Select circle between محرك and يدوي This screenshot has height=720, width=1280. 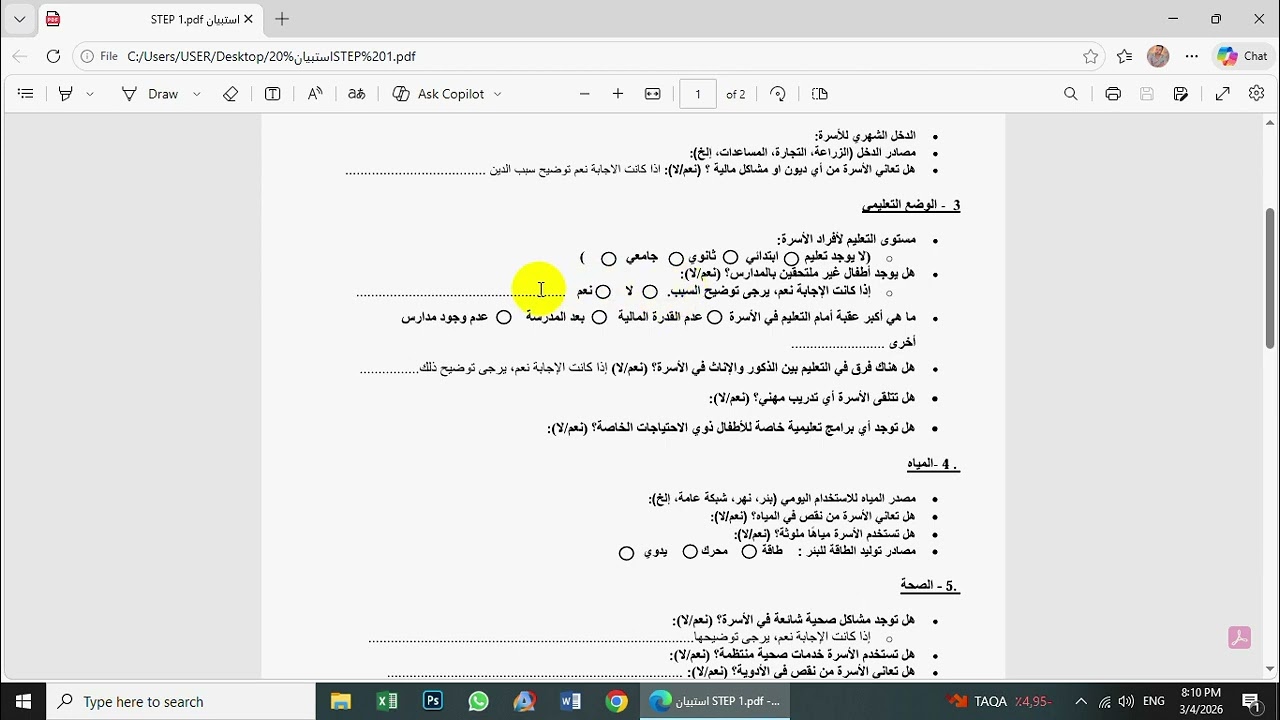690,552
